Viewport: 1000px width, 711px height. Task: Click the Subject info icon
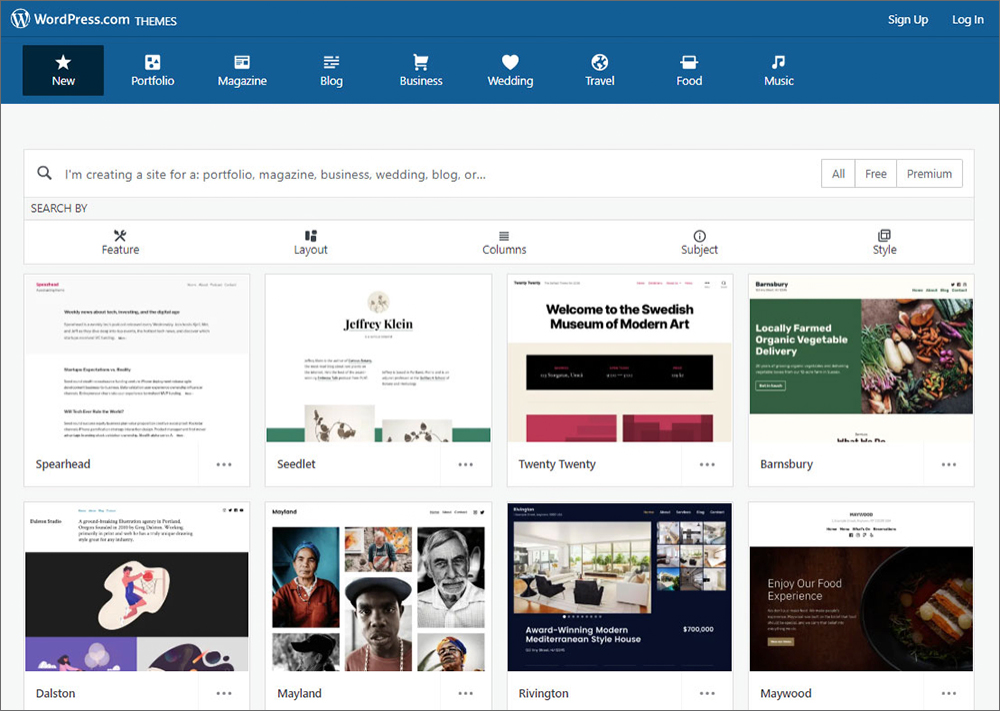[x=700, y=235]
